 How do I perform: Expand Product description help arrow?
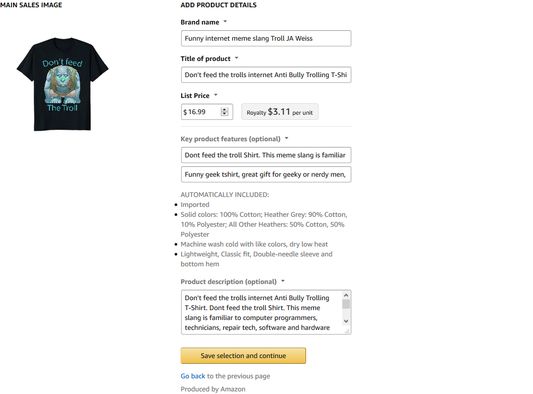coord(283,281)
